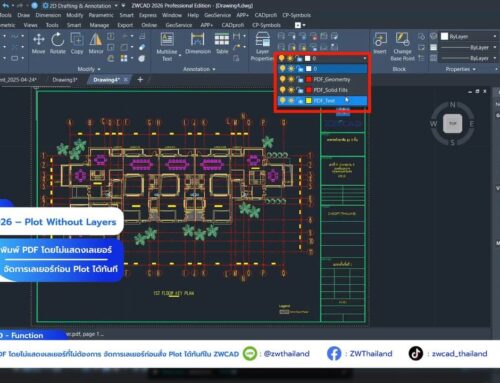Screen dimensions: 500x383
Task: Turn off the PDF_Geometry layer bulb
Action: click(282, 79)
